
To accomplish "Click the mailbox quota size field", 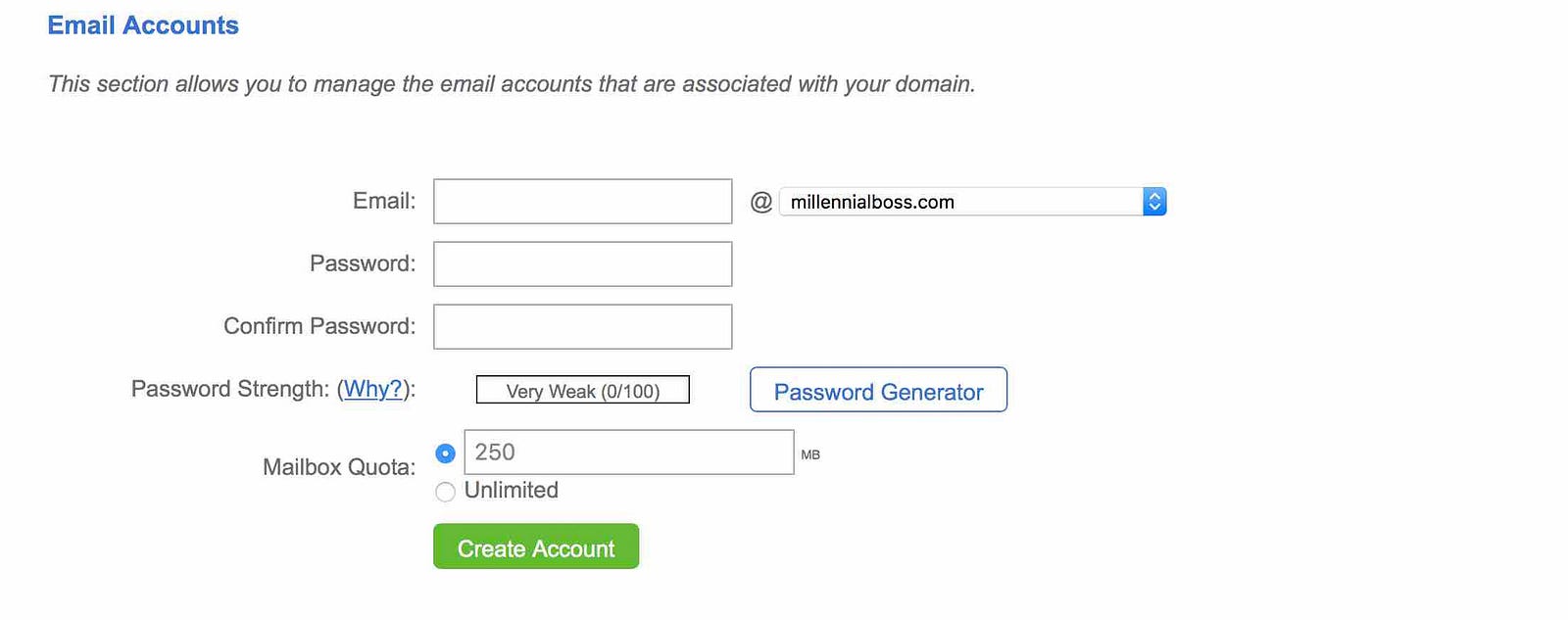I will point(628,453).
